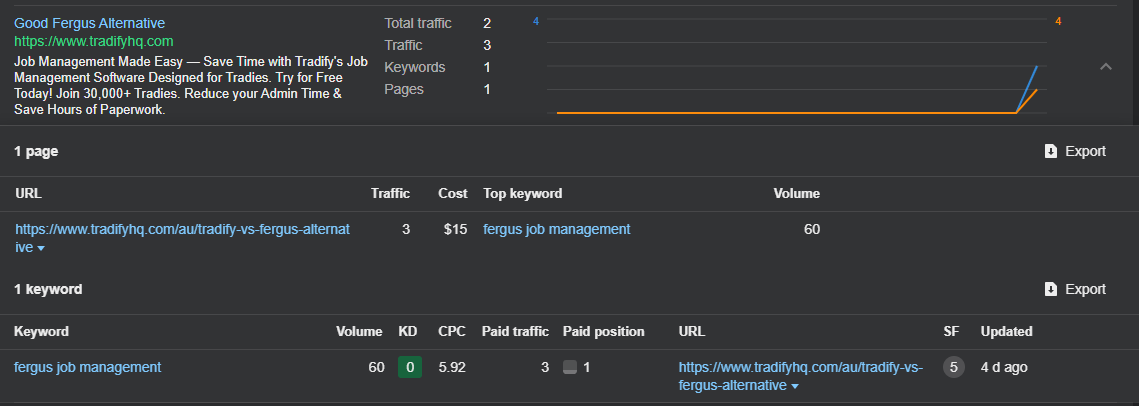Image resolution: width=1139 pixels, height=406 pixels.
Task: Sort keyword table by KD header
Action: [x=408, y=332]
